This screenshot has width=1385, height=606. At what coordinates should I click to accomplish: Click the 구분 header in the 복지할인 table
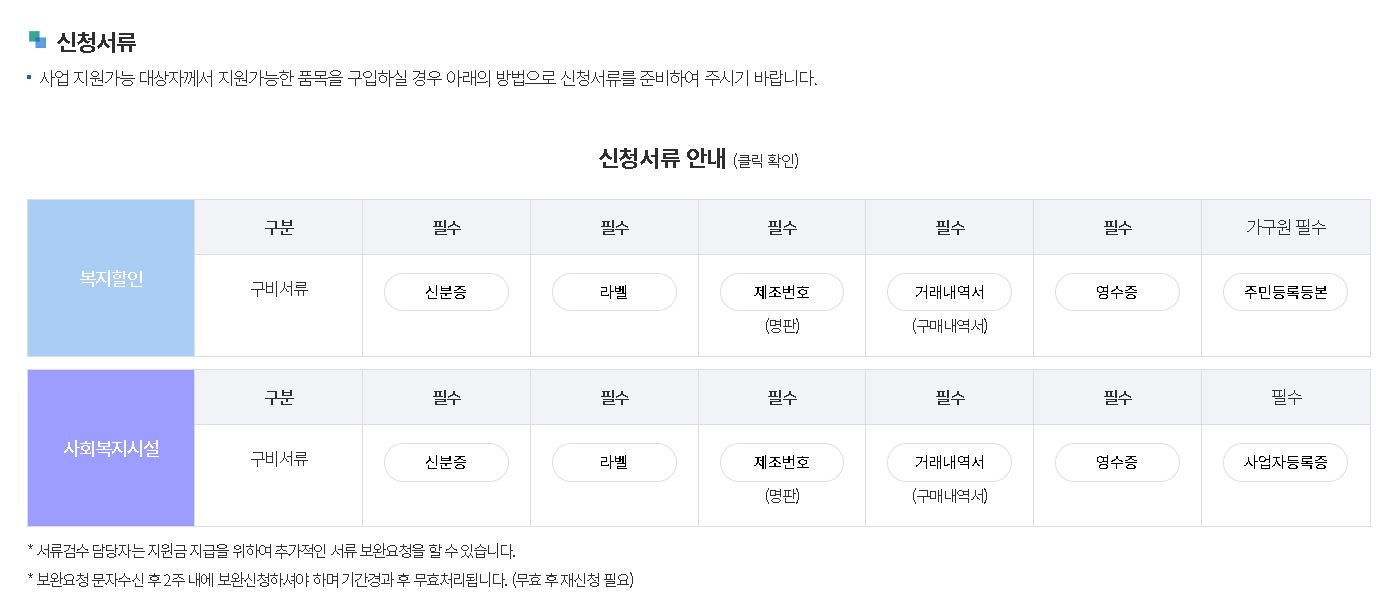(x=279, y=227)
